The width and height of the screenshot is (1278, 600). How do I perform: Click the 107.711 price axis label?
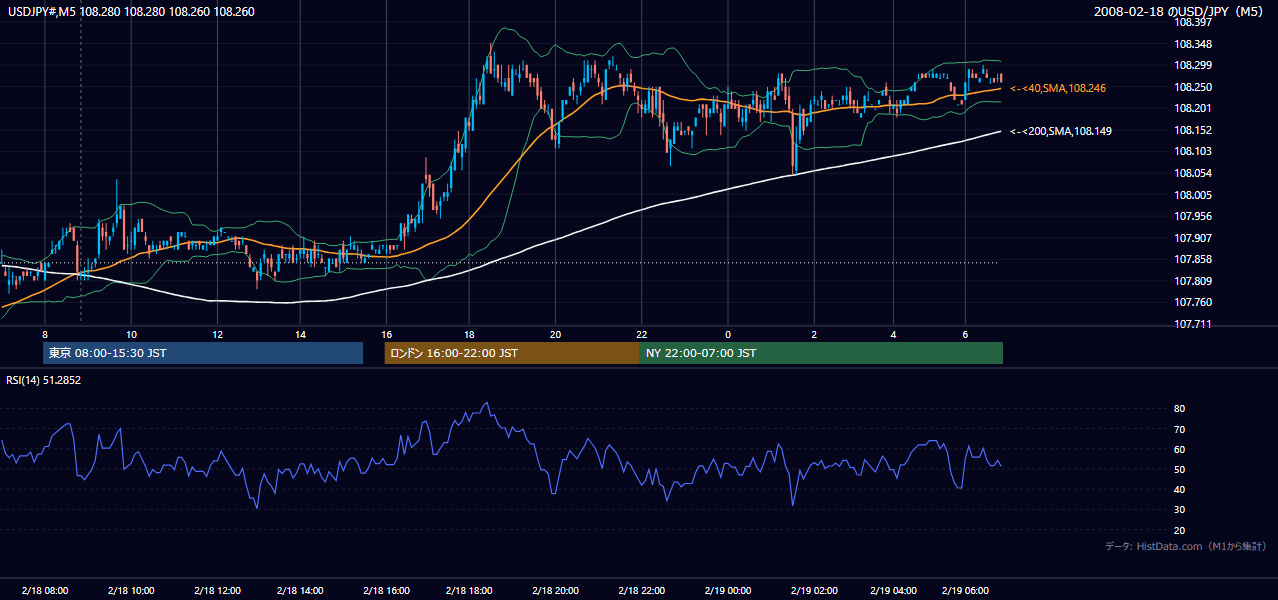click(1193, 324)
